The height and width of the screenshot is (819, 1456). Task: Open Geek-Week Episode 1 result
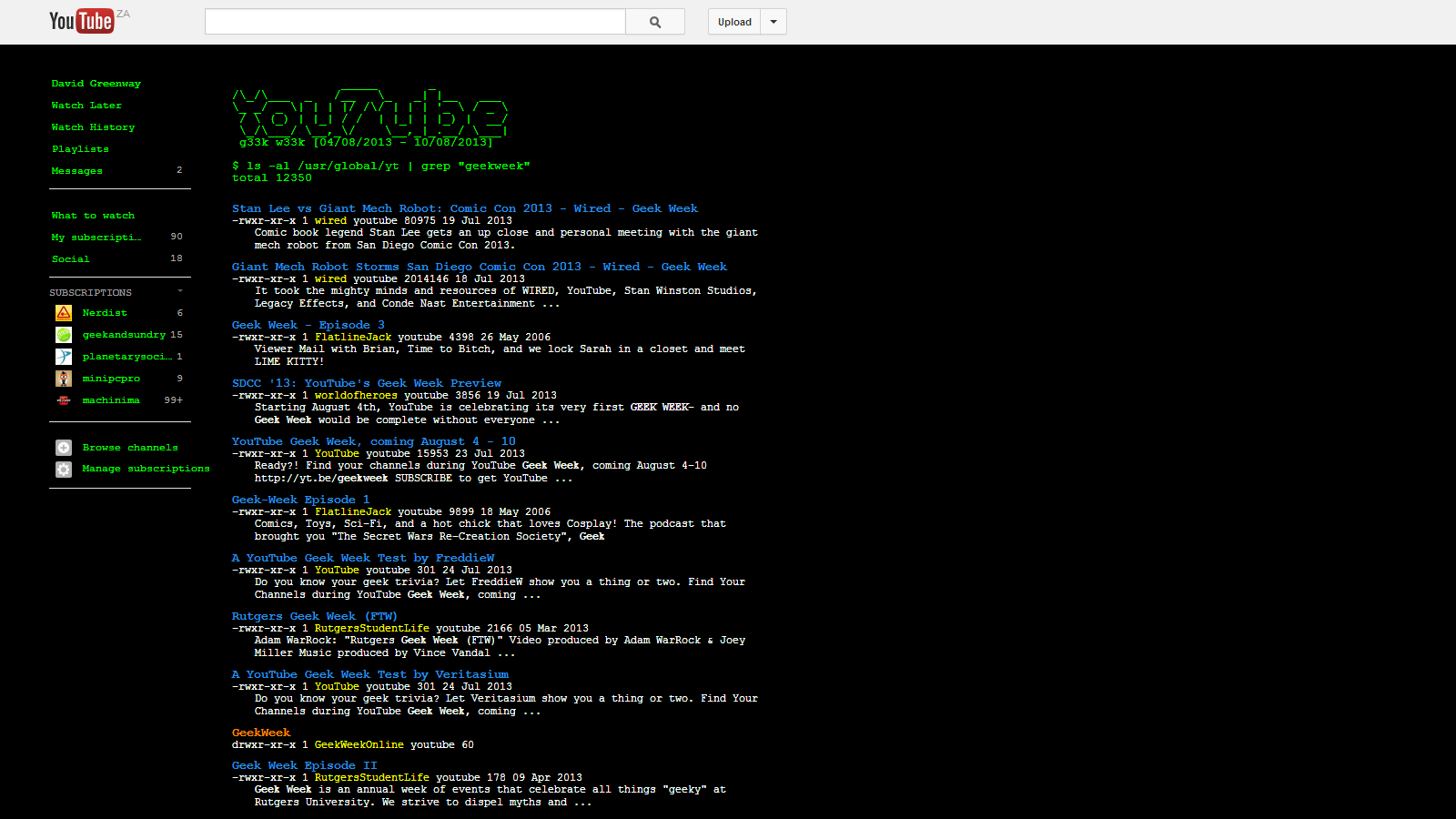pyautogui.click(x=301, y=500)
